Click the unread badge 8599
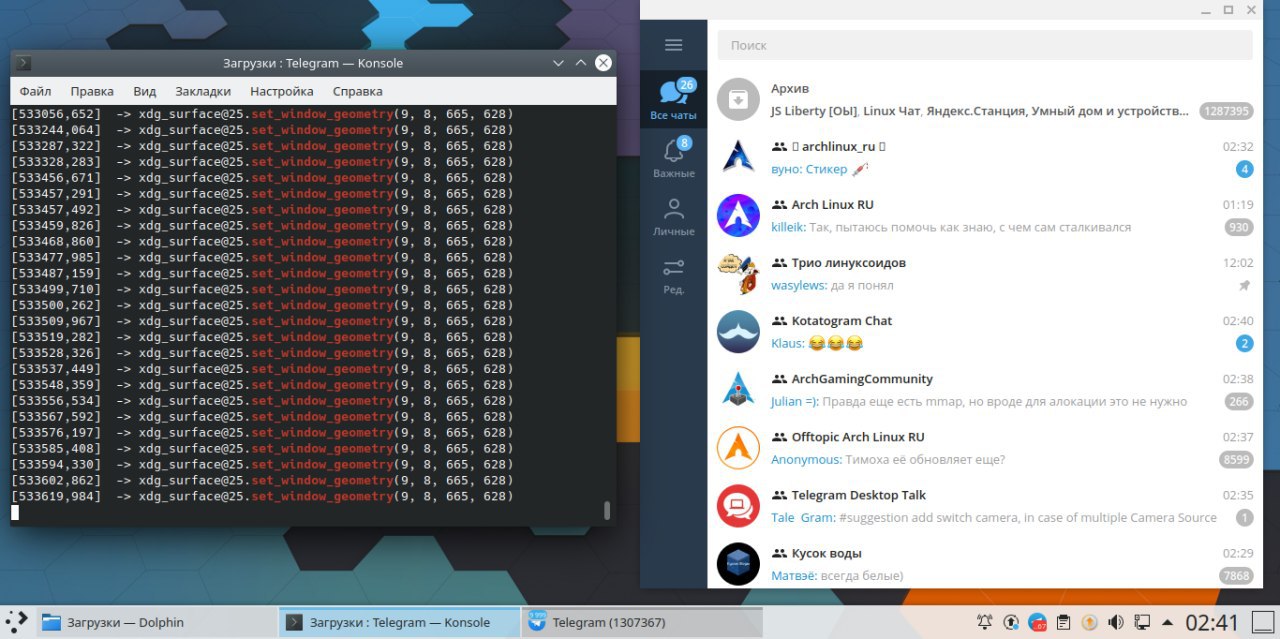Image resolution: width=1280 pixels, height=639 pixels. pos(1236,460)
